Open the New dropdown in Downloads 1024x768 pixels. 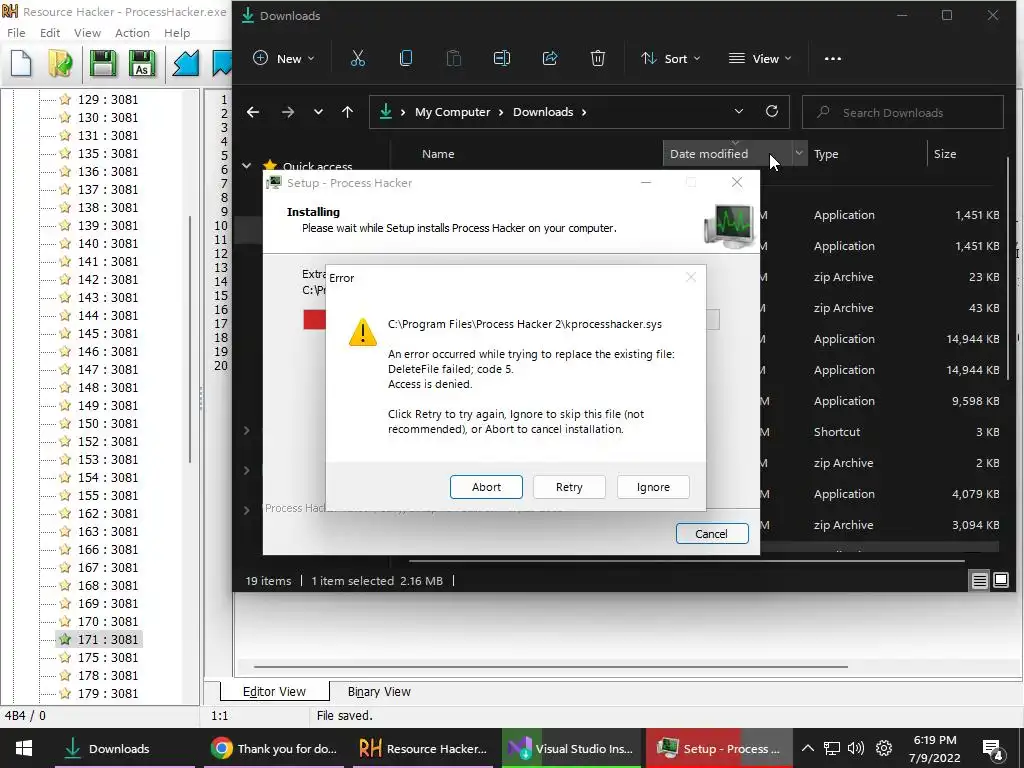coord(283,58)
